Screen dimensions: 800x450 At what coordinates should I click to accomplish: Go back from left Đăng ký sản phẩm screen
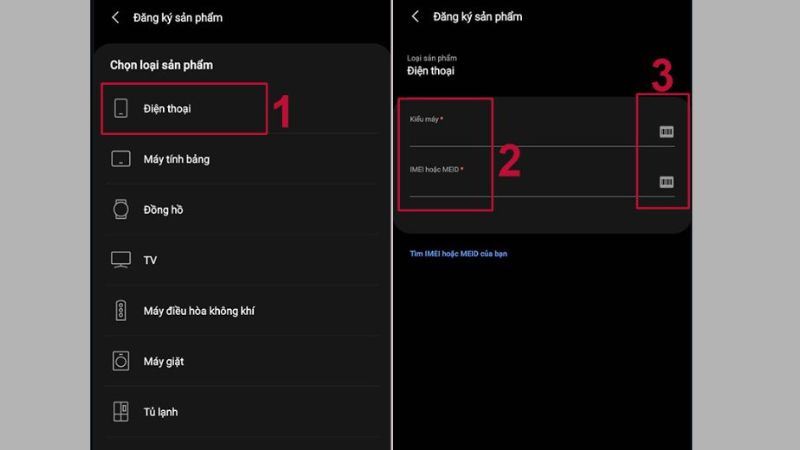tap(115, 17)
